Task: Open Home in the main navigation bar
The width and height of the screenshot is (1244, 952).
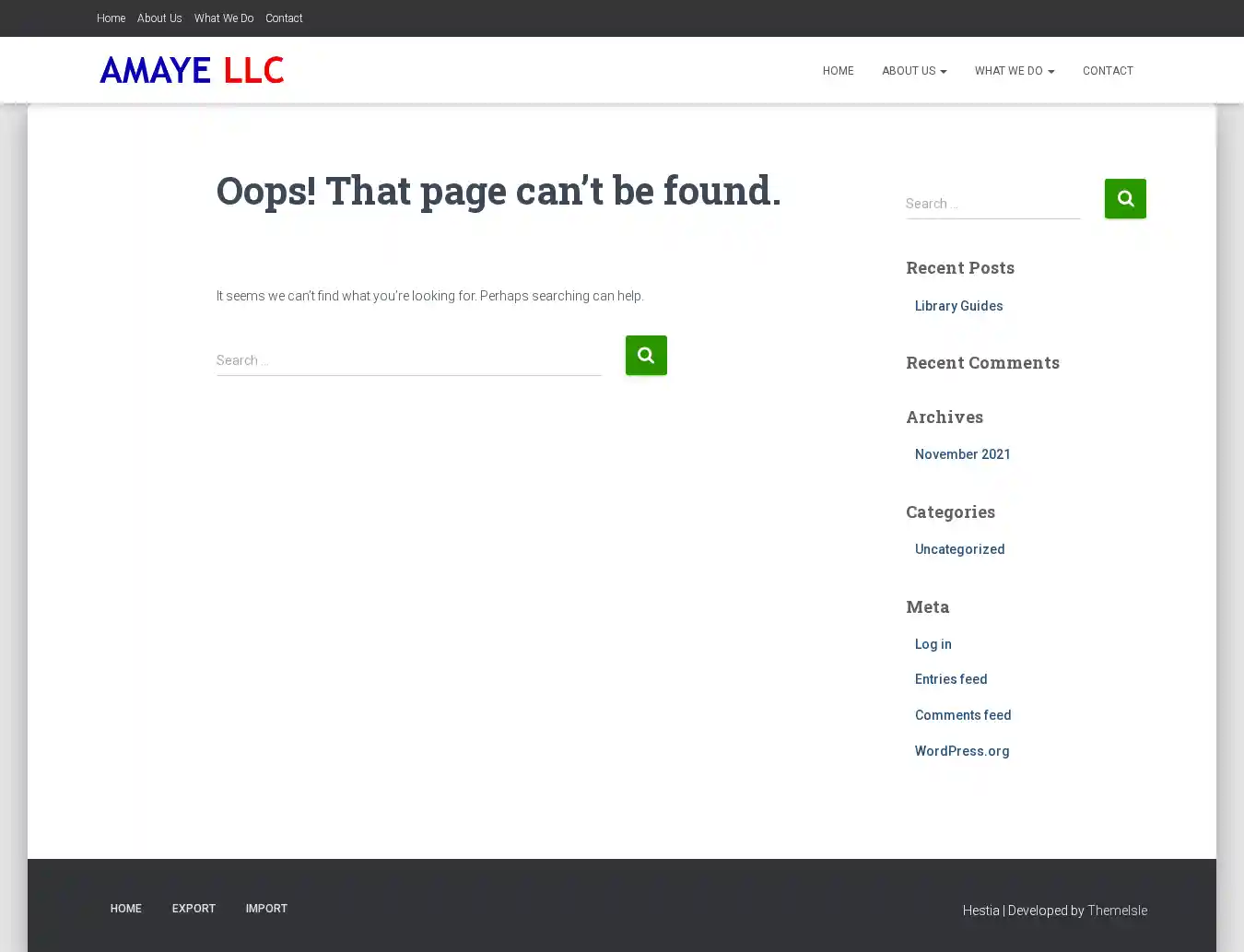Action: pos(838,71)
